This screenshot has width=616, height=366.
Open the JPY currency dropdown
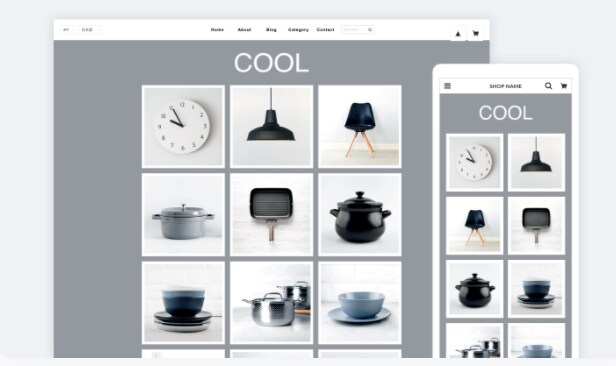pyautogui.click(x=68, y=29)
